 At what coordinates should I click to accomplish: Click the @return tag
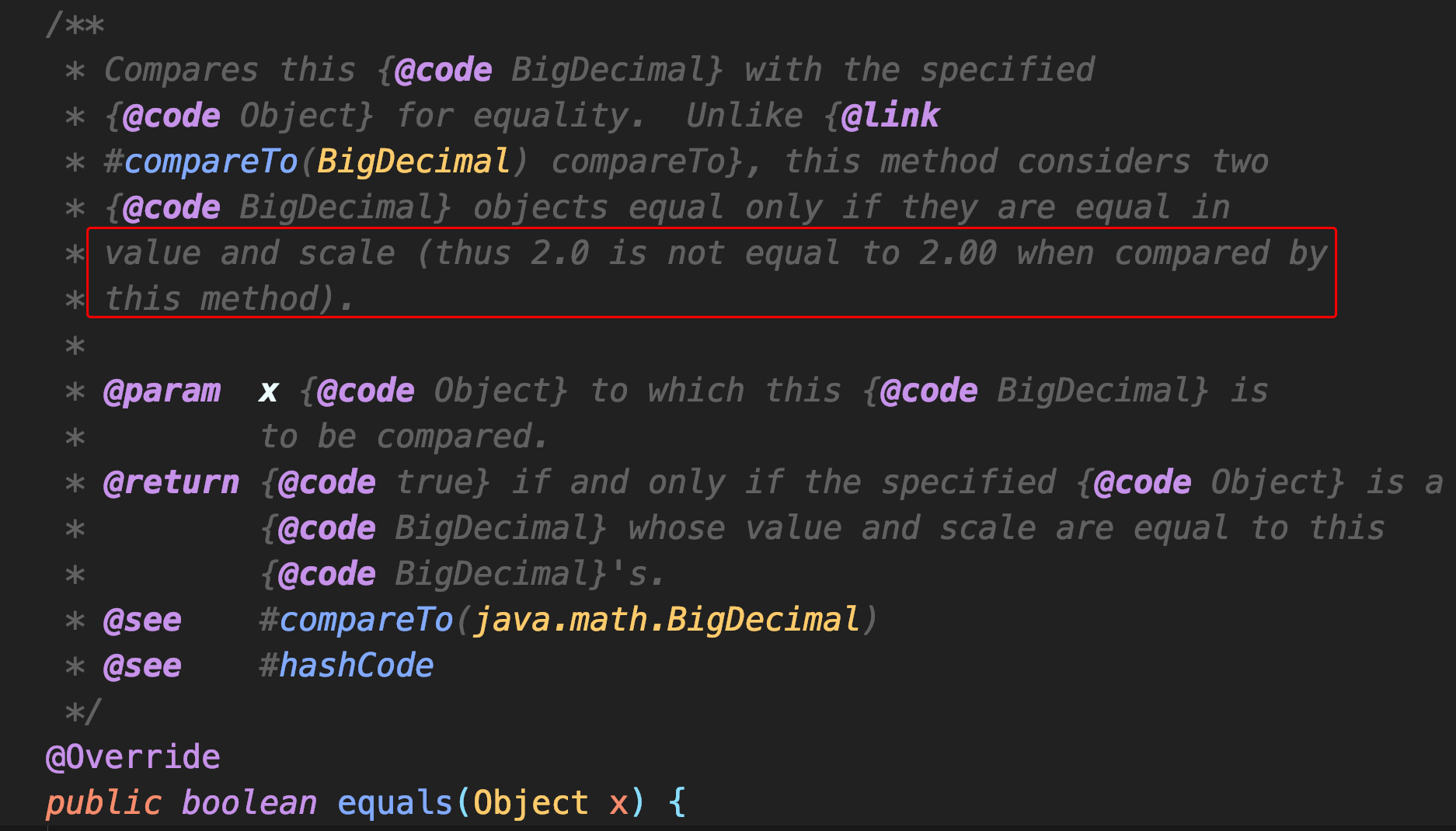coord(171,482)
